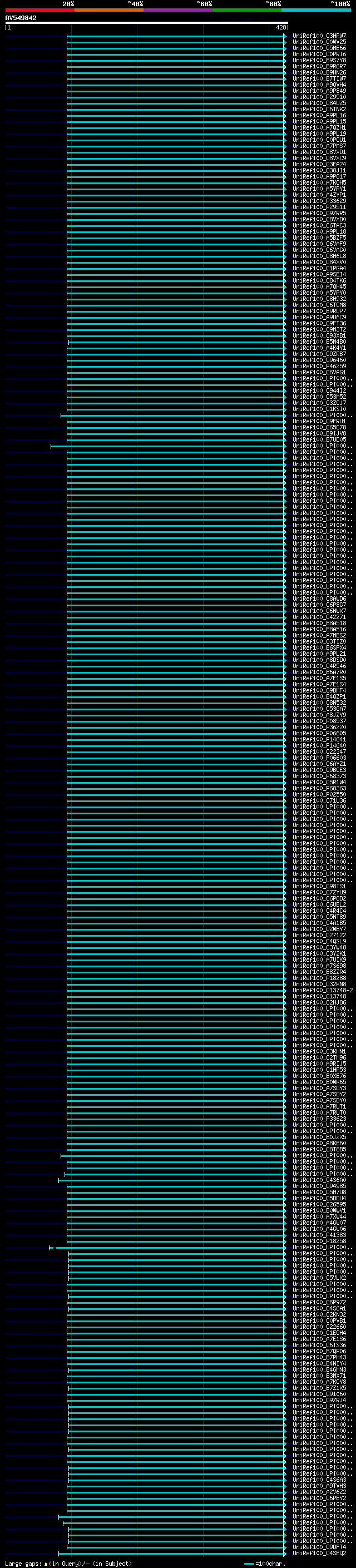This screenshot has width=356, height=1568.
Task: Click the UniRef100_Q38JI1 hit label
Action: [319, 170]
